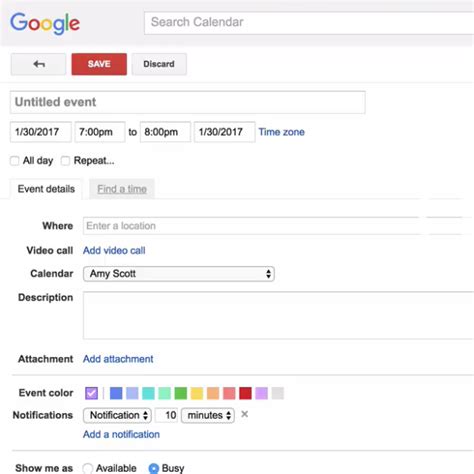The width and height of the screenshot is (474, 474).
Task: Open the Event details tab
Action: (x=46, y=189)
